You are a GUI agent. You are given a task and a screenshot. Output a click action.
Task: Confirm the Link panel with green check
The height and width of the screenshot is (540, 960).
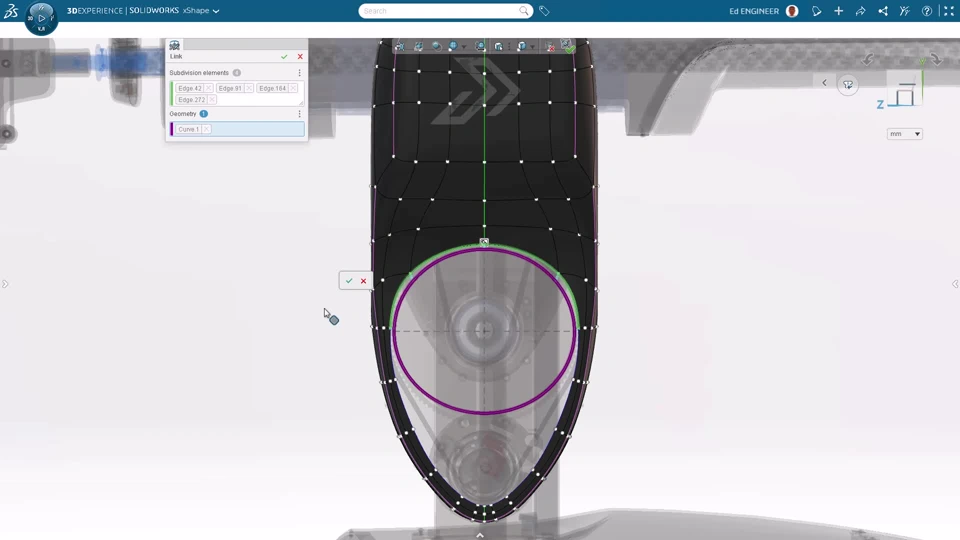pyautogui.click(x=284, y=56)
